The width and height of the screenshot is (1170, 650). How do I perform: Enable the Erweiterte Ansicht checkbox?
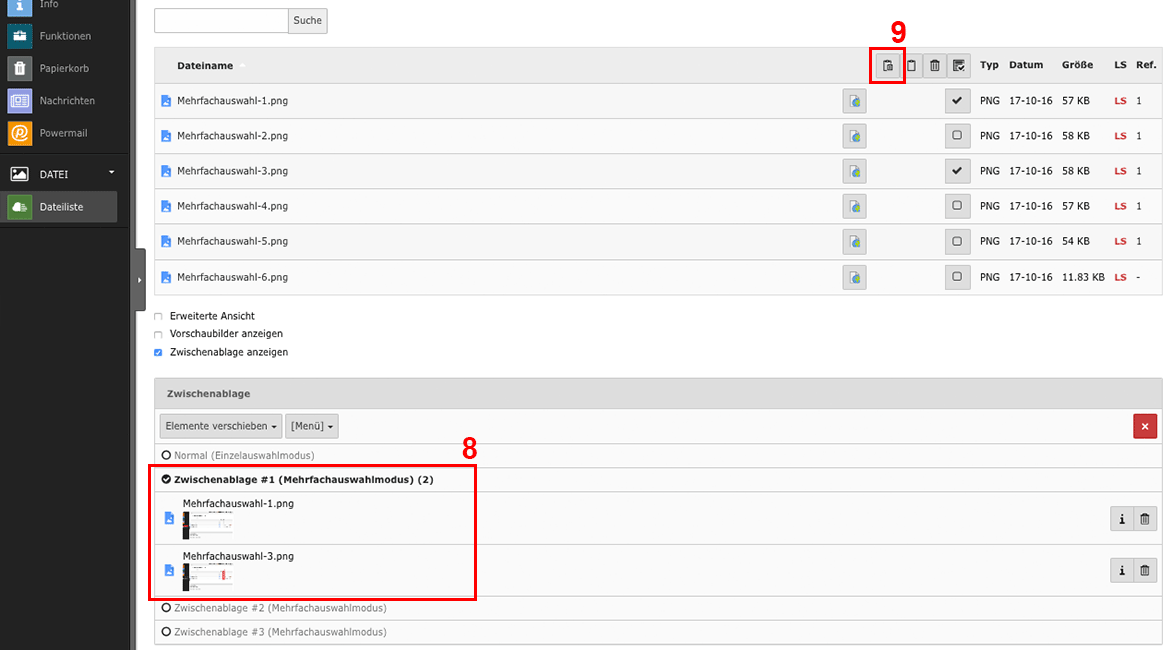click(x=158, y=317)
